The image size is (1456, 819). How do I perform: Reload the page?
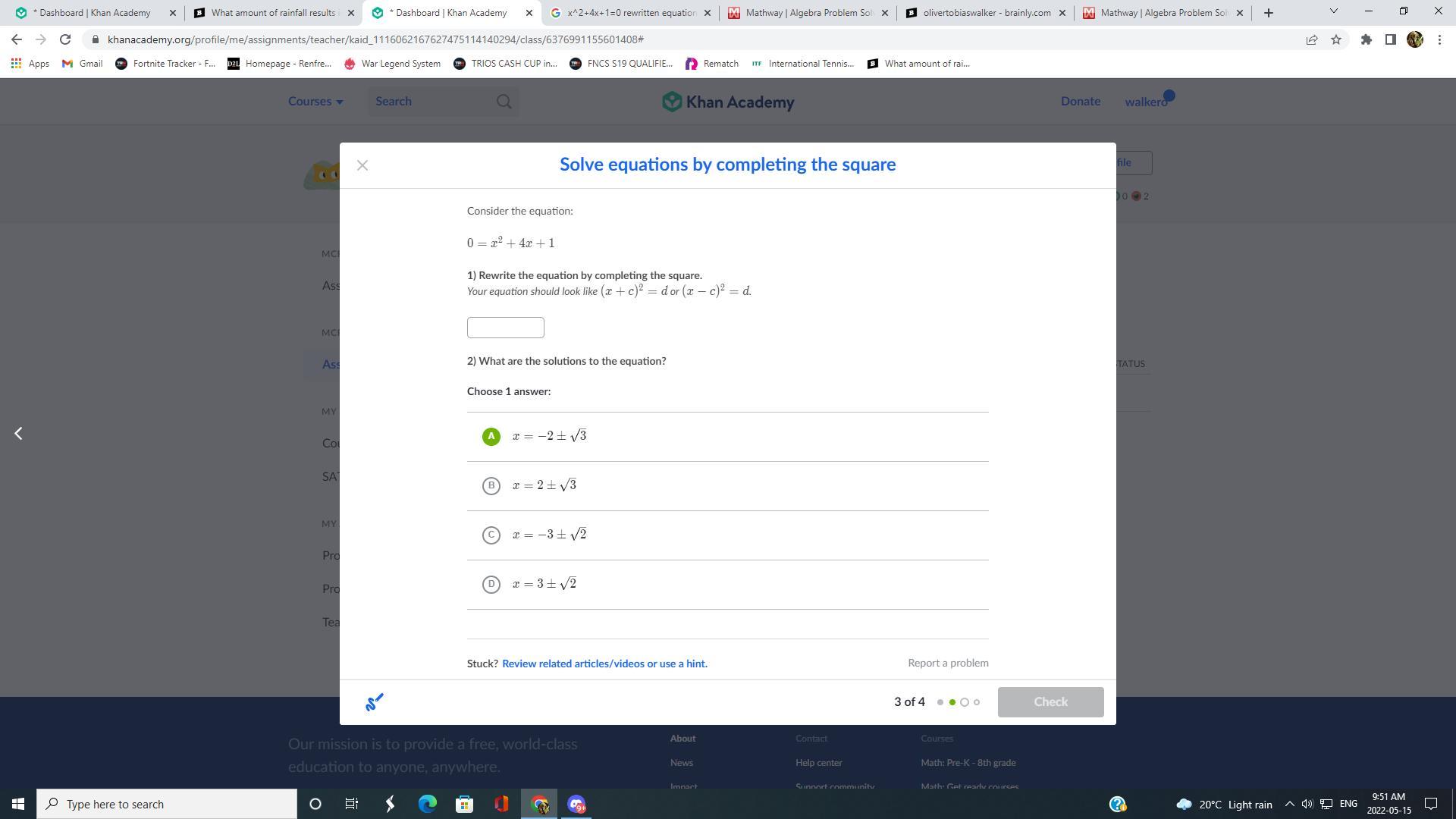point(65,39)
